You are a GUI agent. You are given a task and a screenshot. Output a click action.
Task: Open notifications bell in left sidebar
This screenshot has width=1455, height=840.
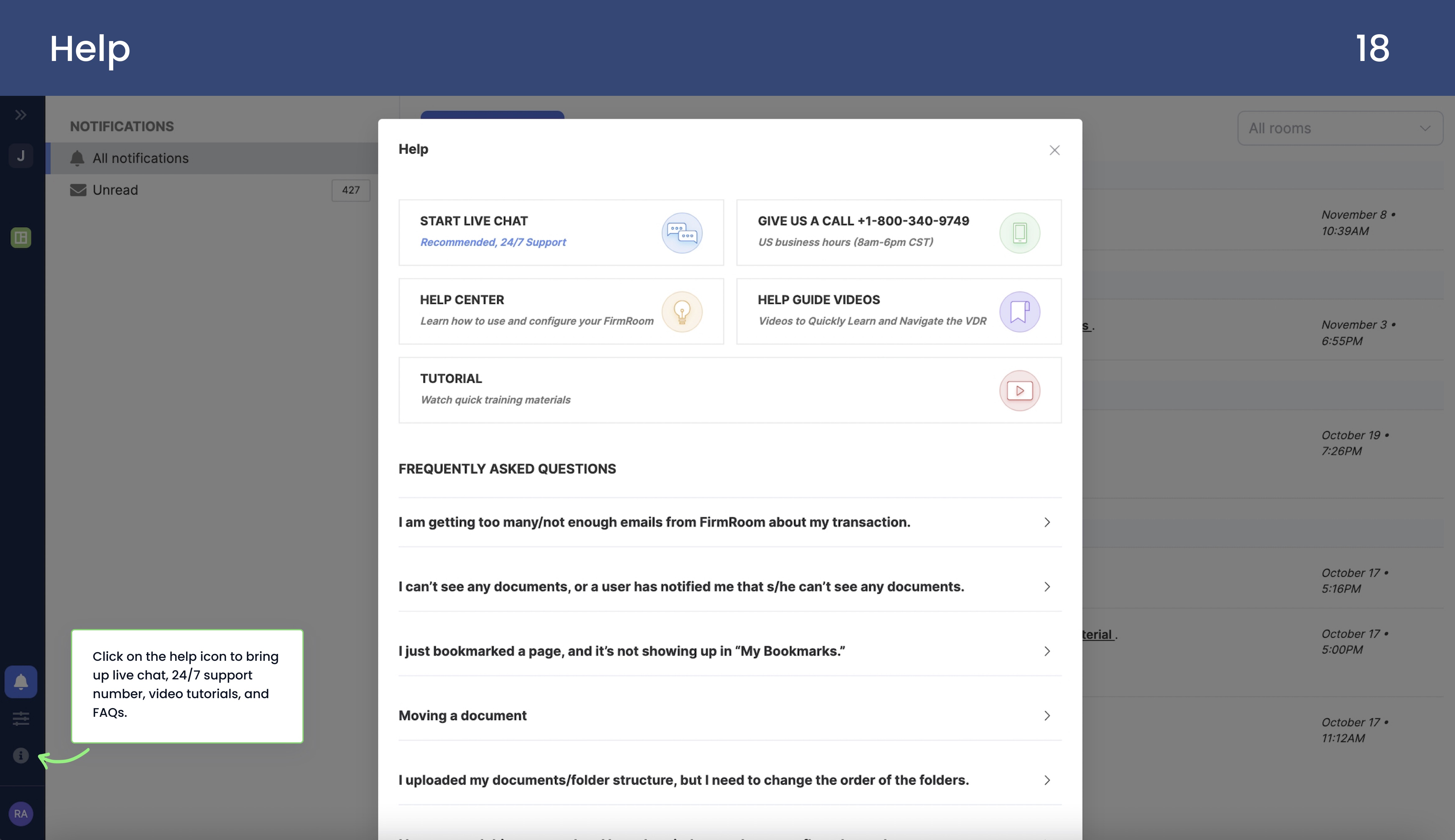click(x=21, y=682)
